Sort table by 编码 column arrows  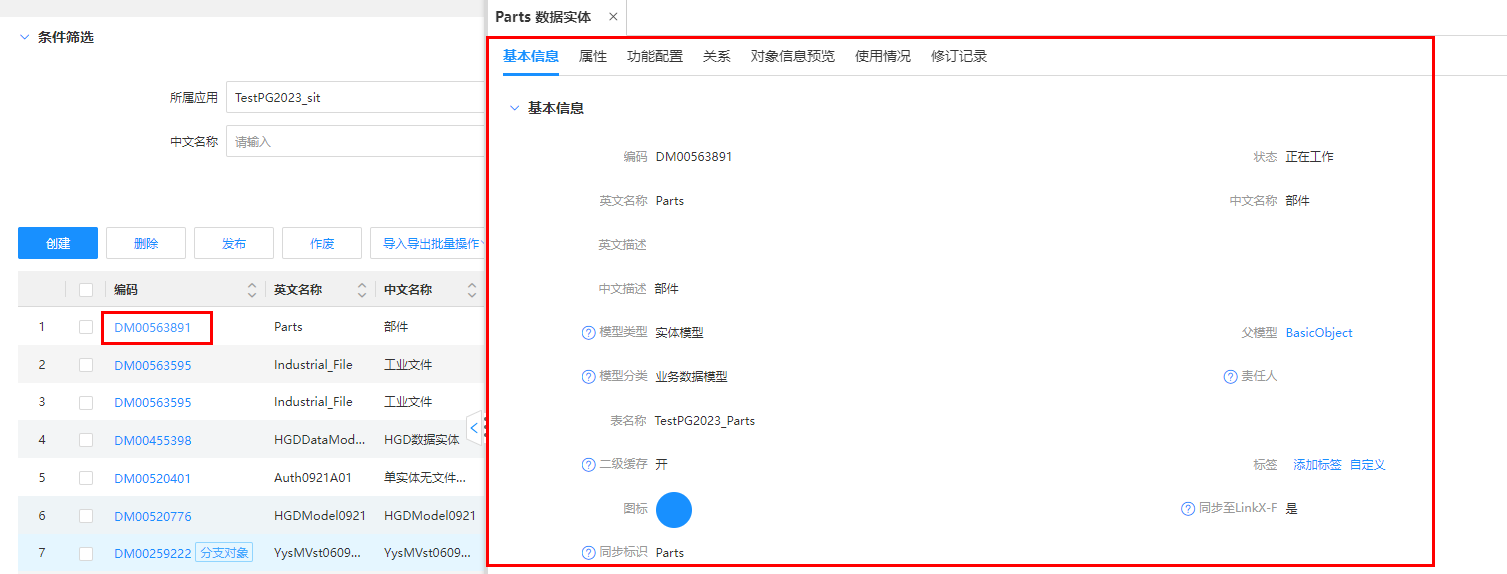252,290
